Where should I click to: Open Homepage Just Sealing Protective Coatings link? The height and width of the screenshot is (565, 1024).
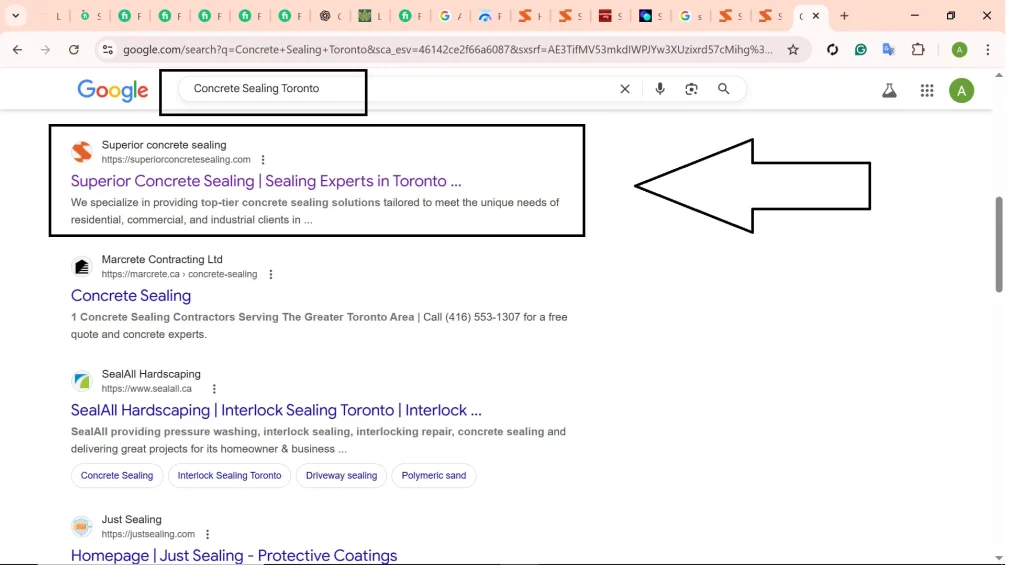234,555
